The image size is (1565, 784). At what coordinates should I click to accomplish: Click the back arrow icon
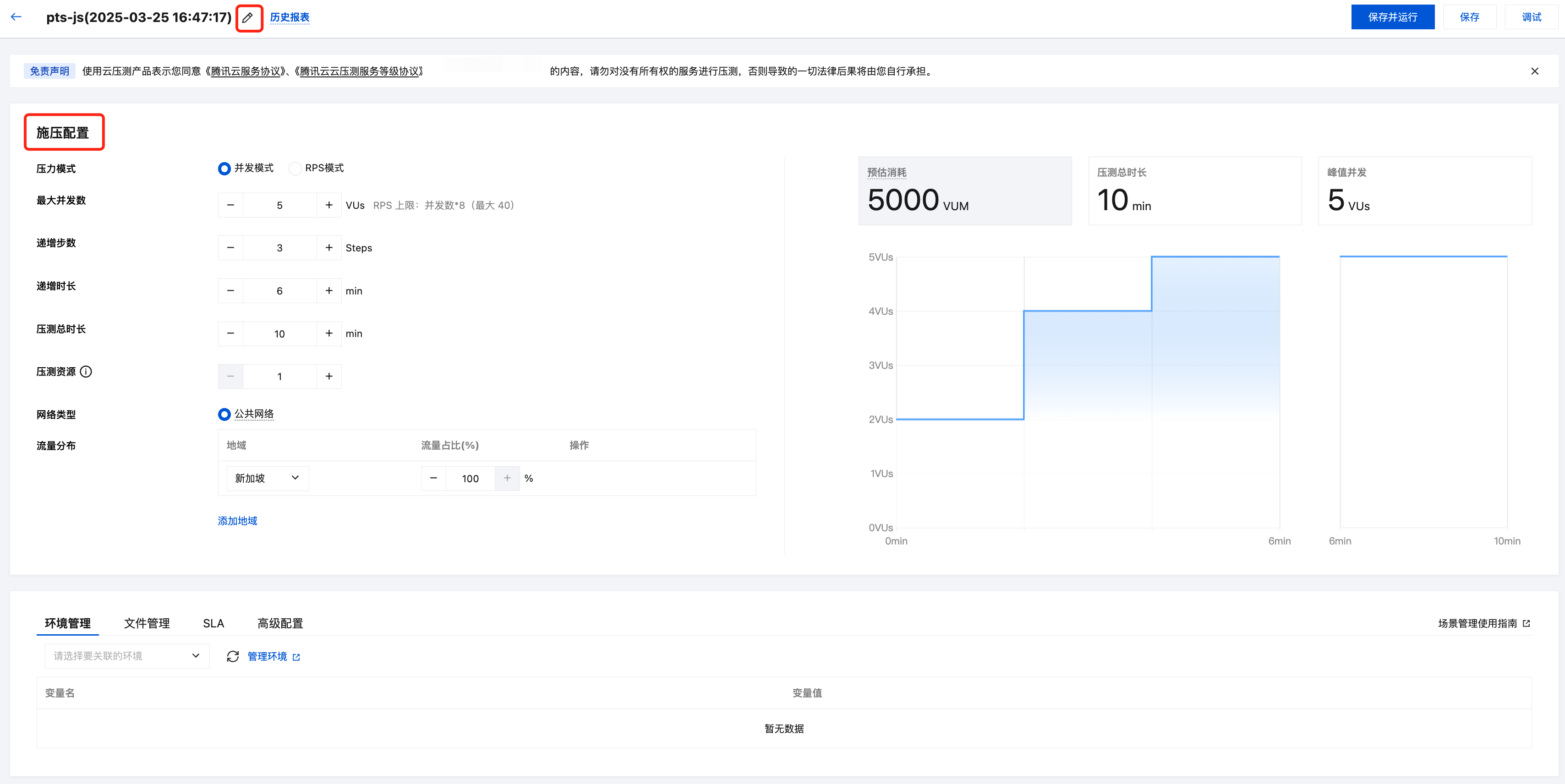[x=16, y=17]
